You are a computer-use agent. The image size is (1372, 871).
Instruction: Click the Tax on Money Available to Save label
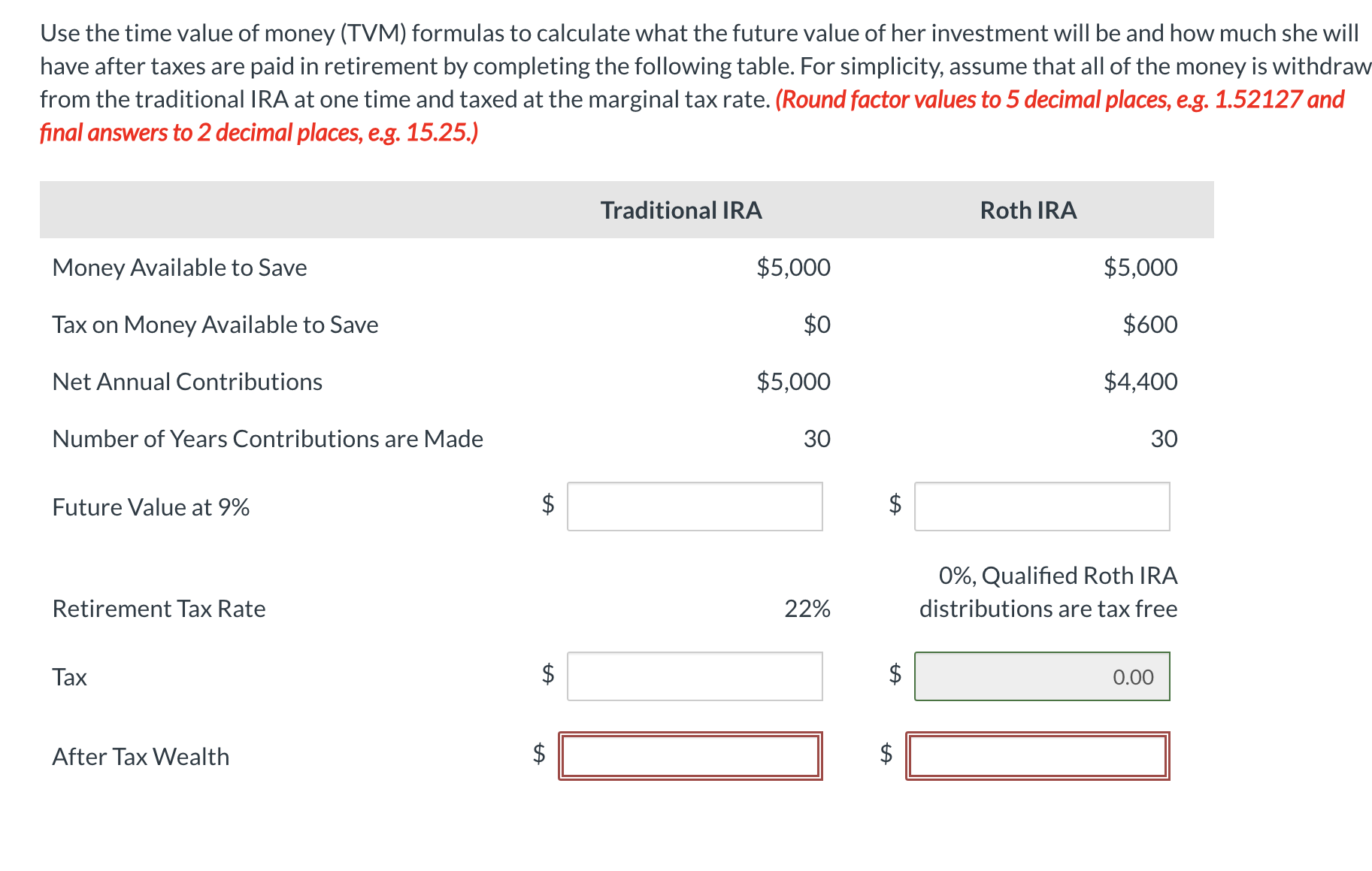point(215,325)
